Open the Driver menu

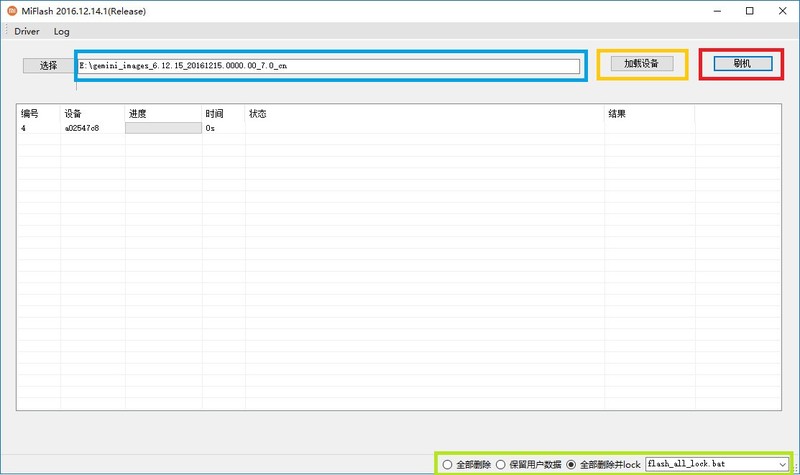pyautogui.click(x=27, y=31)
